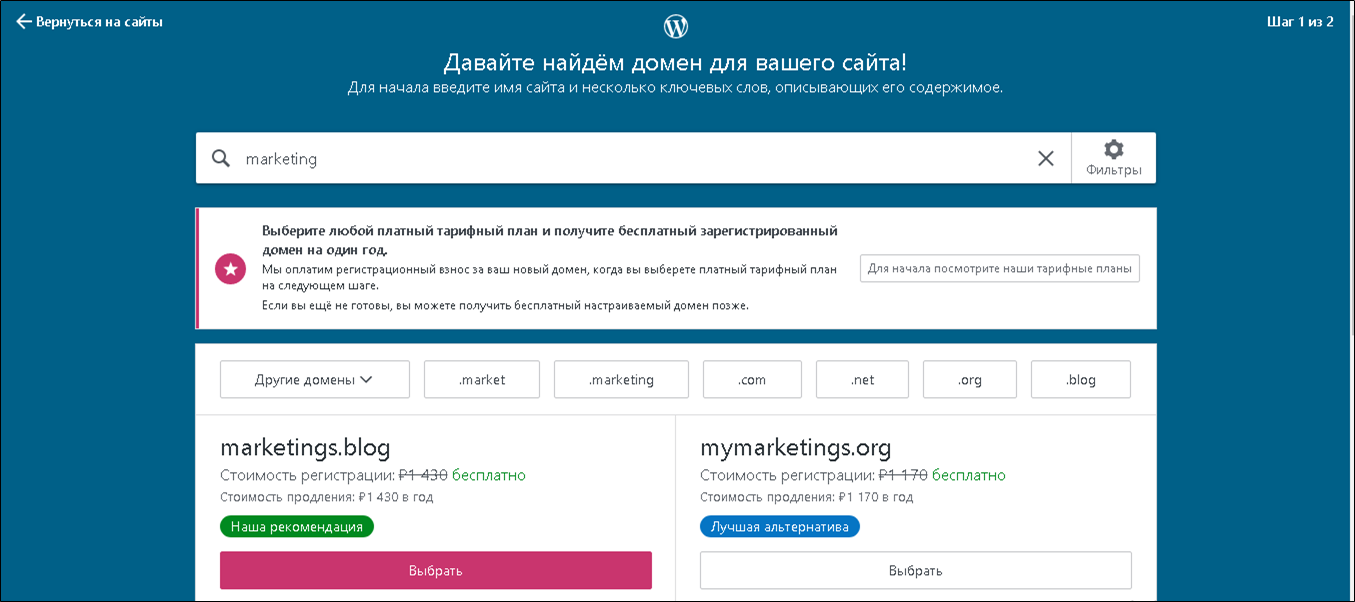Image resolution: width=1355 pixels, height=602 pixels.
Task: Open тарифные планы via the button
Action: click(1000, 268)
